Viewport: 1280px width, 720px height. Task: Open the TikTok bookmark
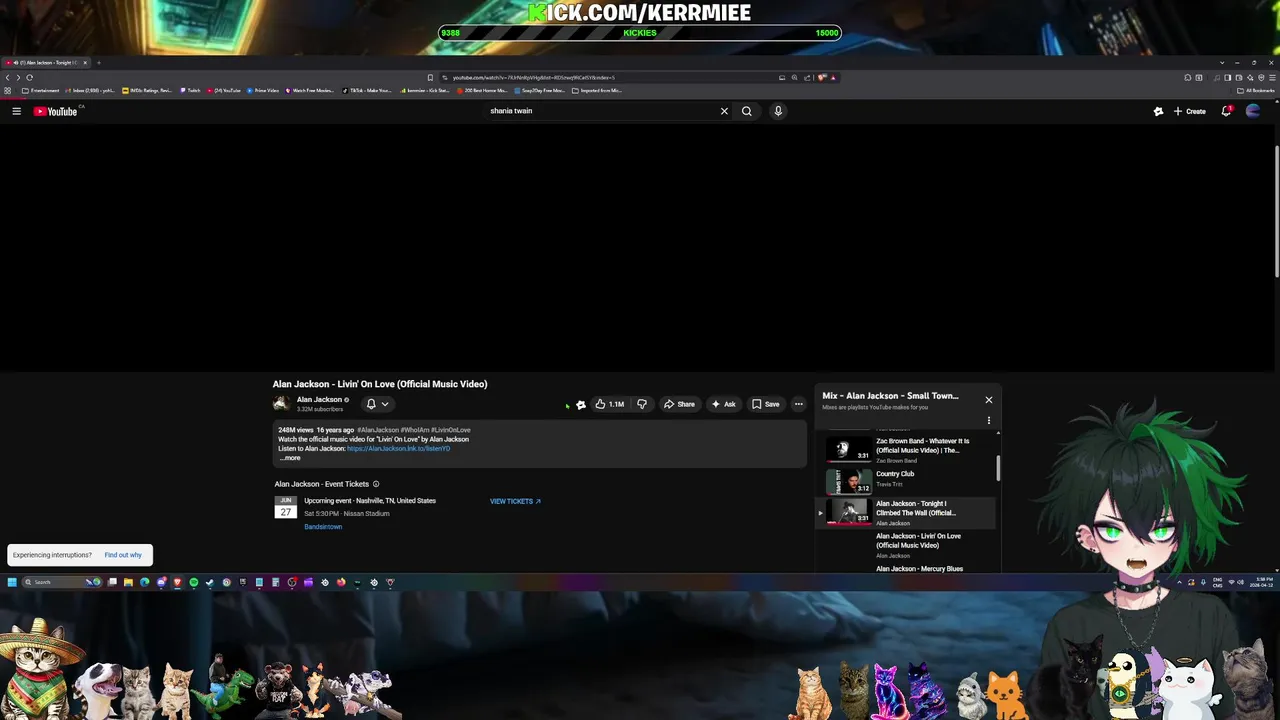pyautogui.click(x=366, y=90)
